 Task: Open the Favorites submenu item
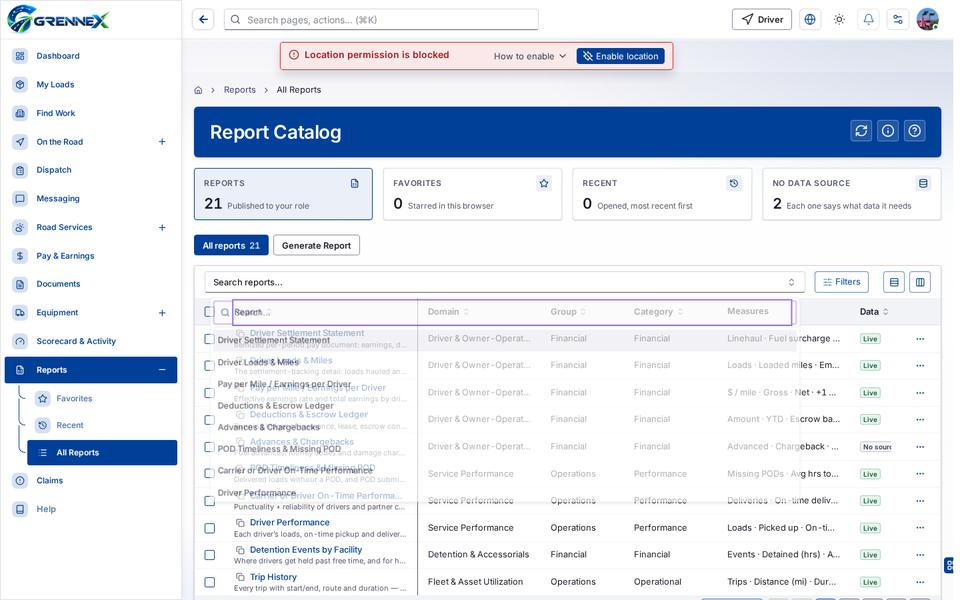pos(74,399)
